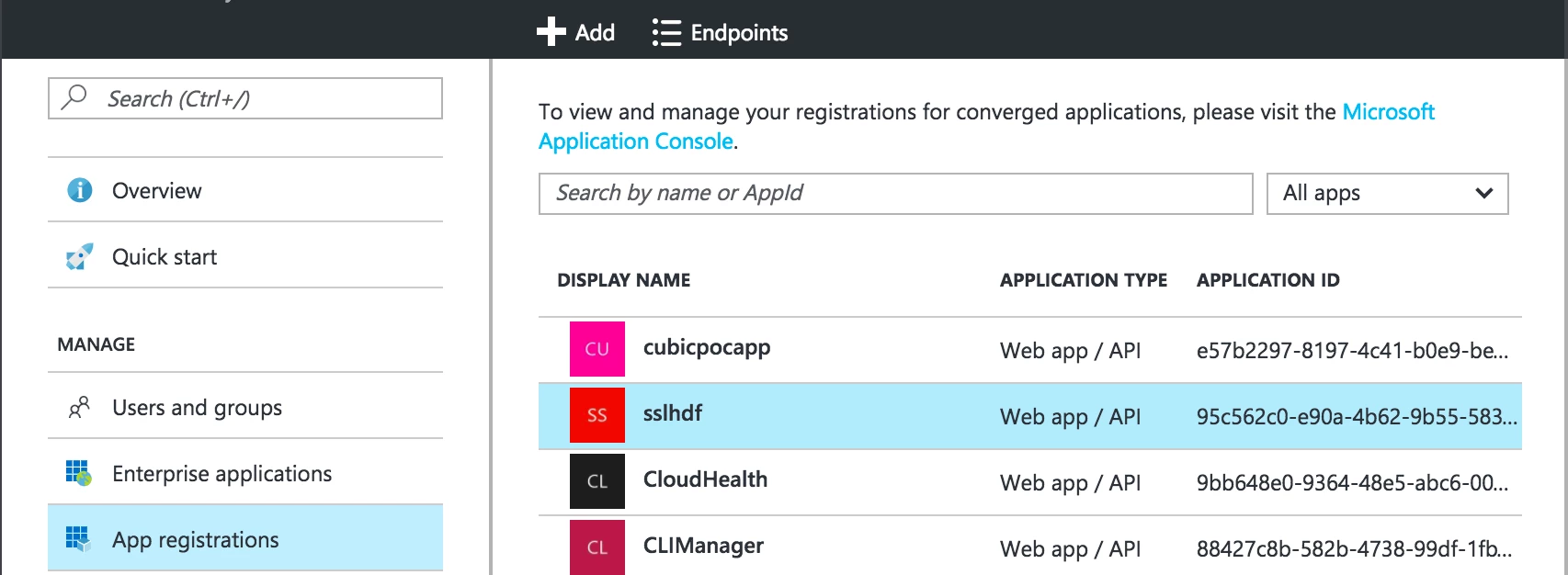1568x575 pixels.
Task: Focus the sidebar Search (Ctrl+/) field
Action: [245, 98]
